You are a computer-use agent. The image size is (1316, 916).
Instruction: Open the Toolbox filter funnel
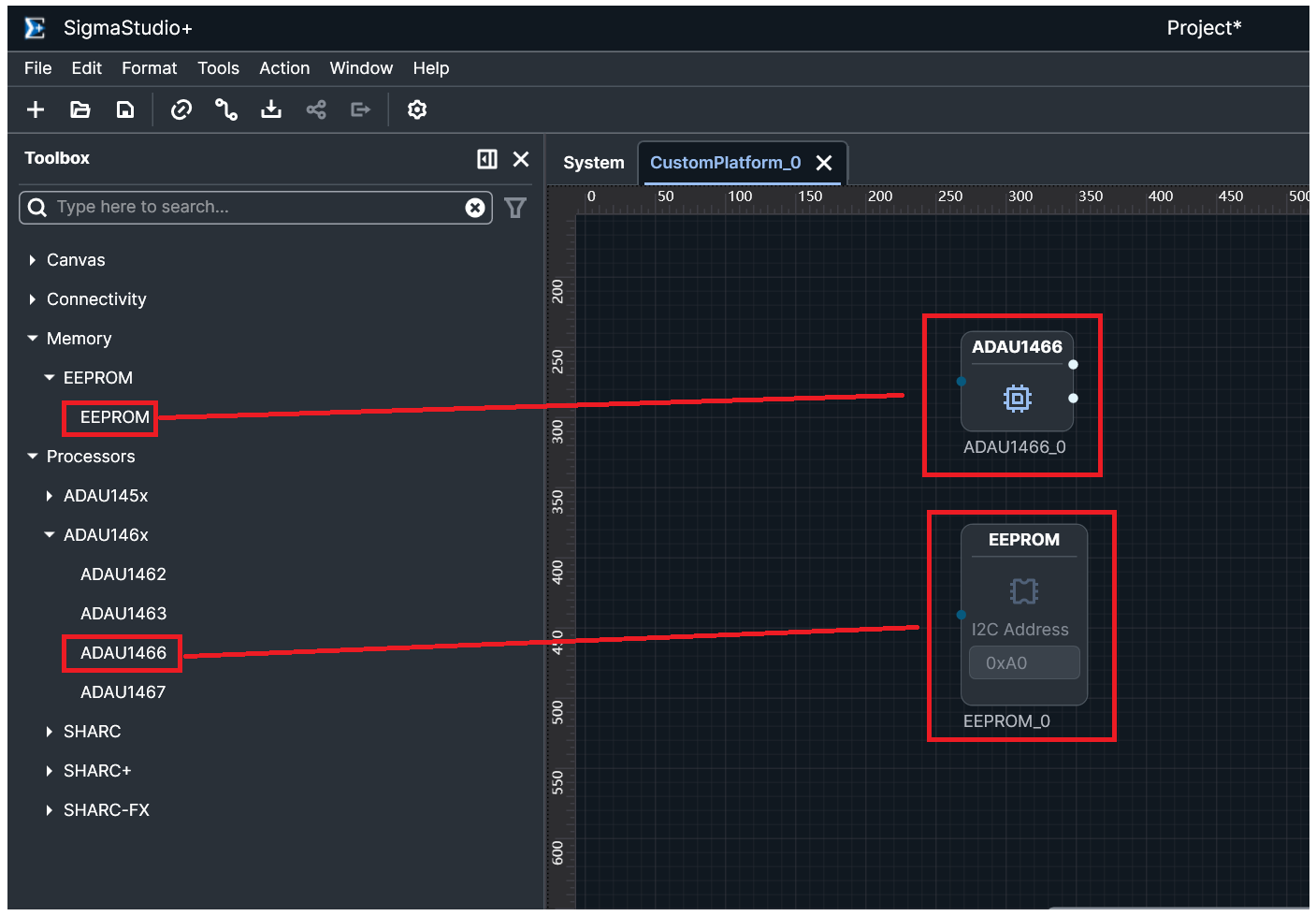click(x=515, y=208)
